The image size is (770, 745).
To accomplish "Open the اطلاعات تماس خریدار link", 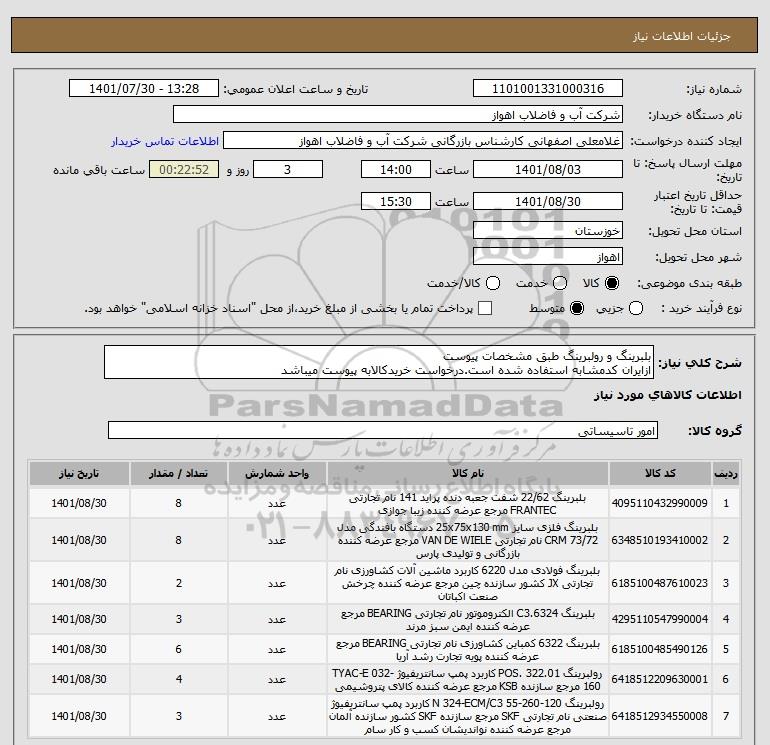I will (165, 141).
